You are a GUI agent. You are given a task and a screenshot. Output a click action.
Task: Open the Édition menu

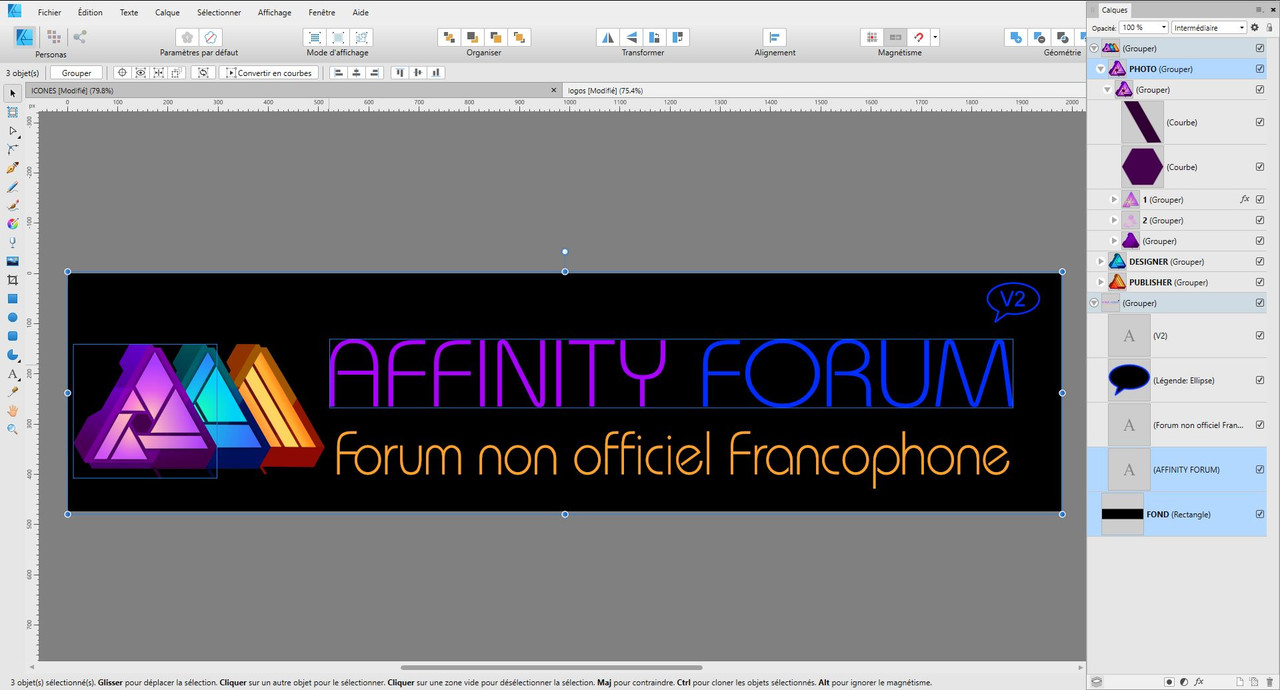tap(90, 12)
